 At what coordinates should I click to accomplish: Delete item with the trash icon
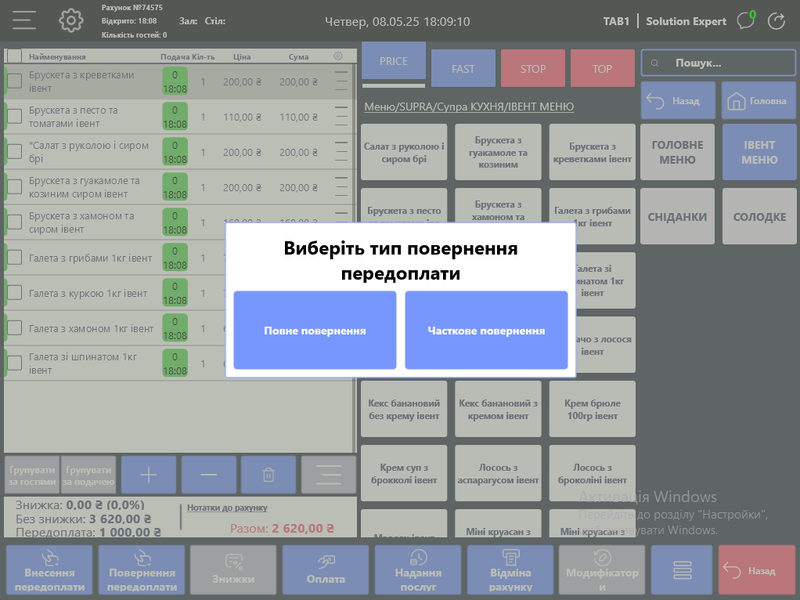pos(268,474)
